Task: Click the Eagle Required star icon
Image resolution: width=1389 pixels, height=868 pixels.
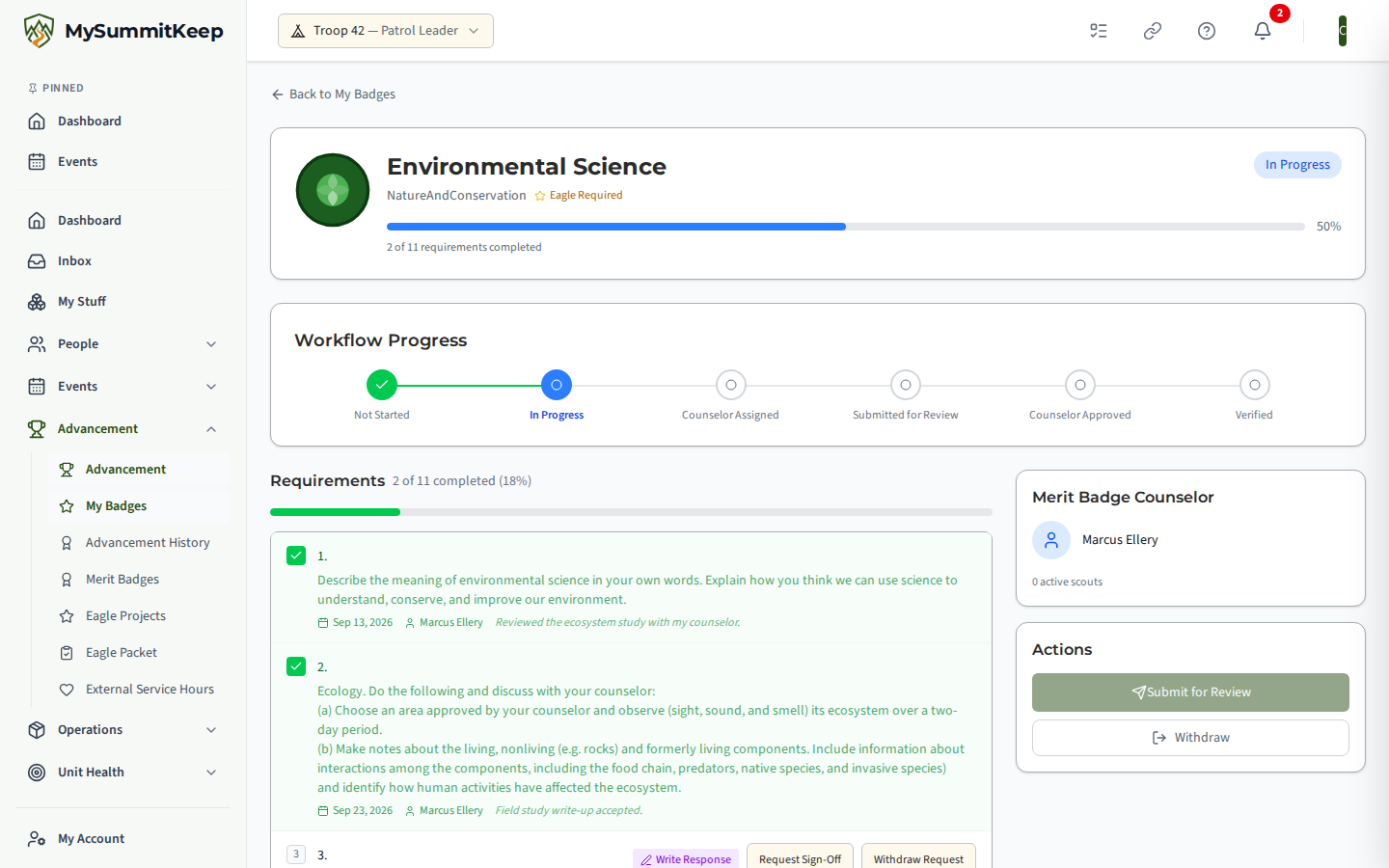Action: tap(540, 196)
